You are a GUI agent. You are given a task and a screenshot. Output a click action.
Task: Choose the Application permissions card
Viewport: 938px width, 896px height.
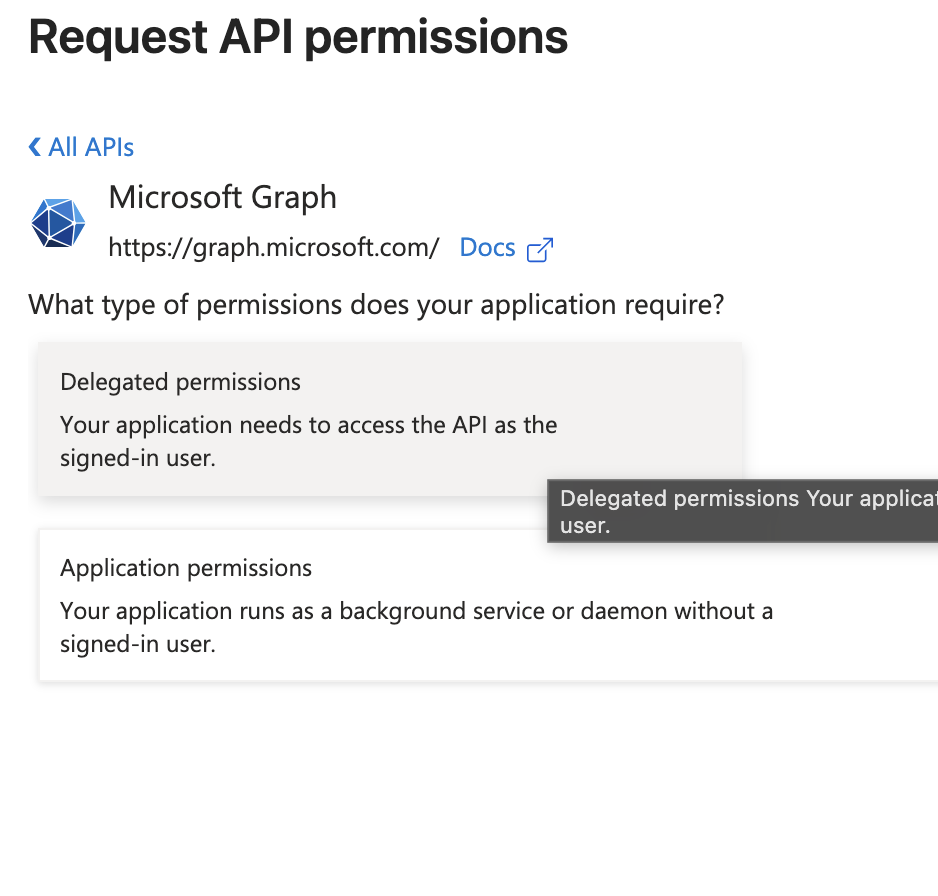coord(488,605)
